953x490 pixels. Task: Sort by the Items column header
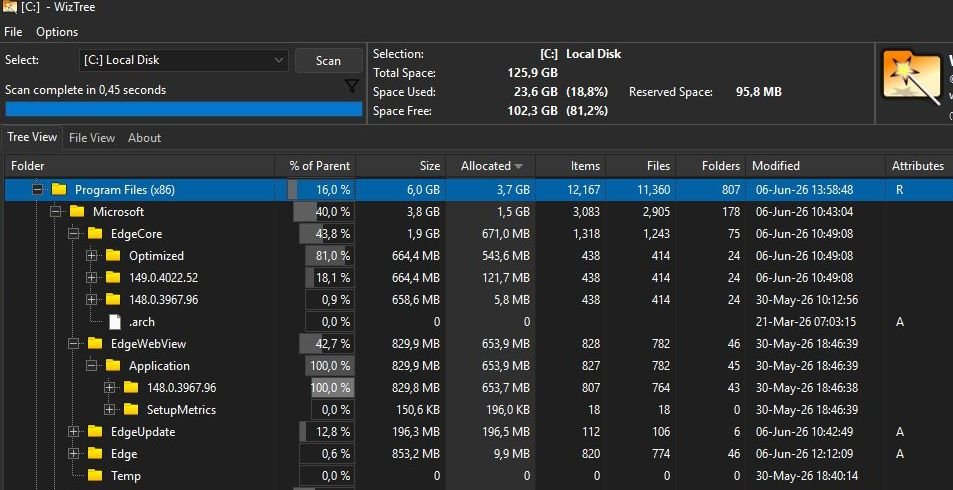[571, 165]
